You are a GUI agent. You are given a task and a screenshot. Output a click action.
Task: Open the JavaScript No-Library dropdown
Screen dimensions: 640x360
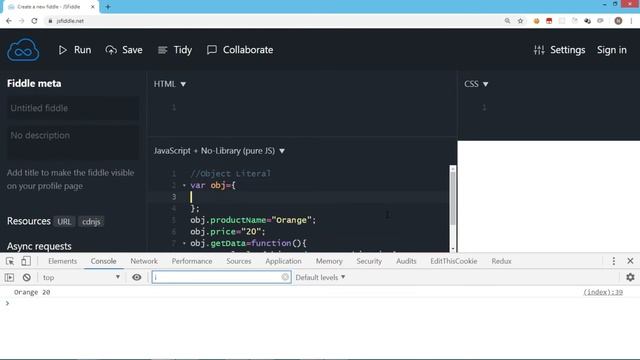click(219, 151)
